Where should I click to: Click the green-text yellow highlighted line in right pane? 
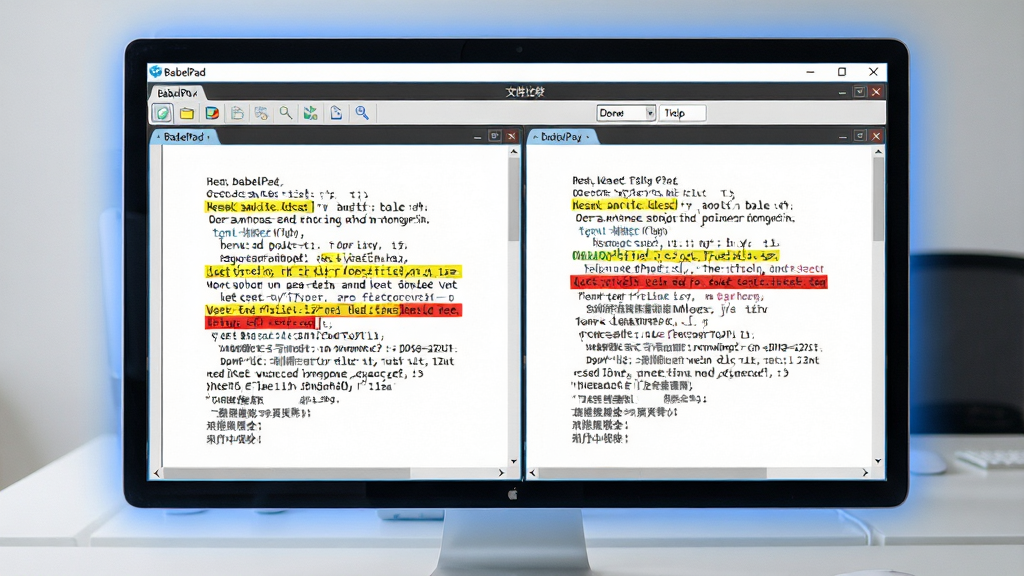pyautogui.click(x=675, y=255)
